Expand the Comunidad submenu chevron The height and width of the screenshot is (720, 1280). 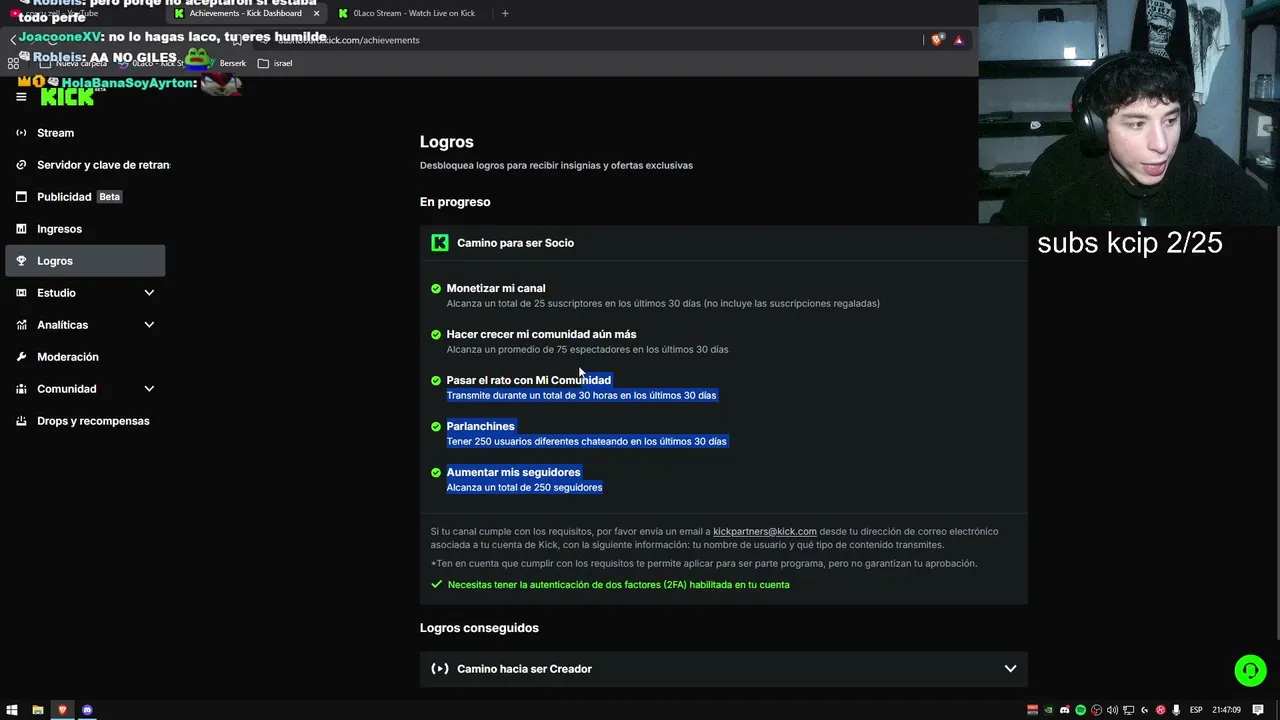pos(149,389)
